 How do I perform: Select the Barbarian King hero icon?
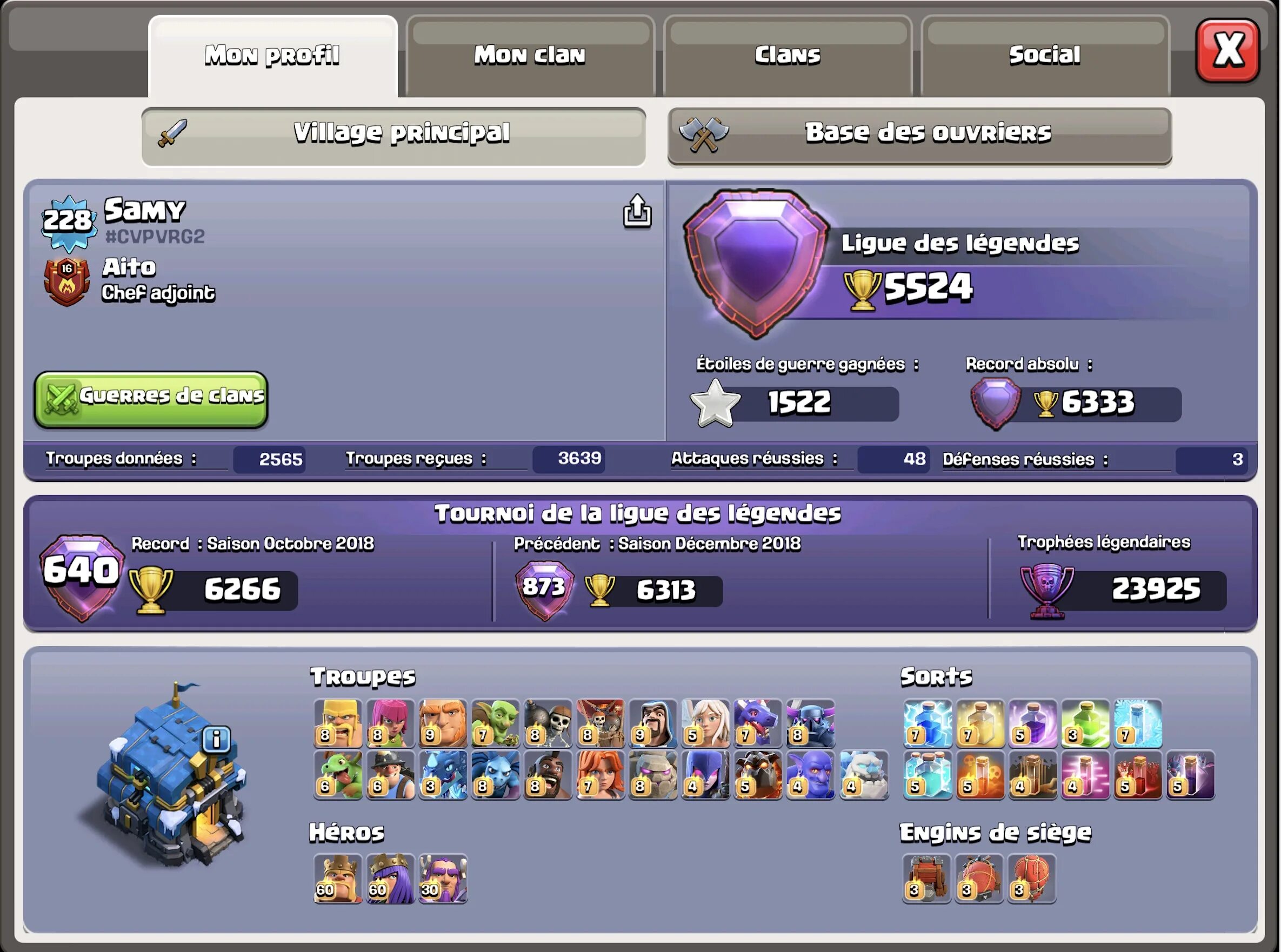click(x=338, y=878)
